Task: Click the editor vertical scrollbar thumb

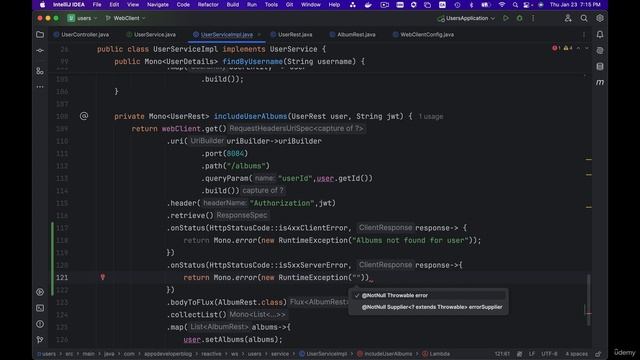Action: coord(588,300)
